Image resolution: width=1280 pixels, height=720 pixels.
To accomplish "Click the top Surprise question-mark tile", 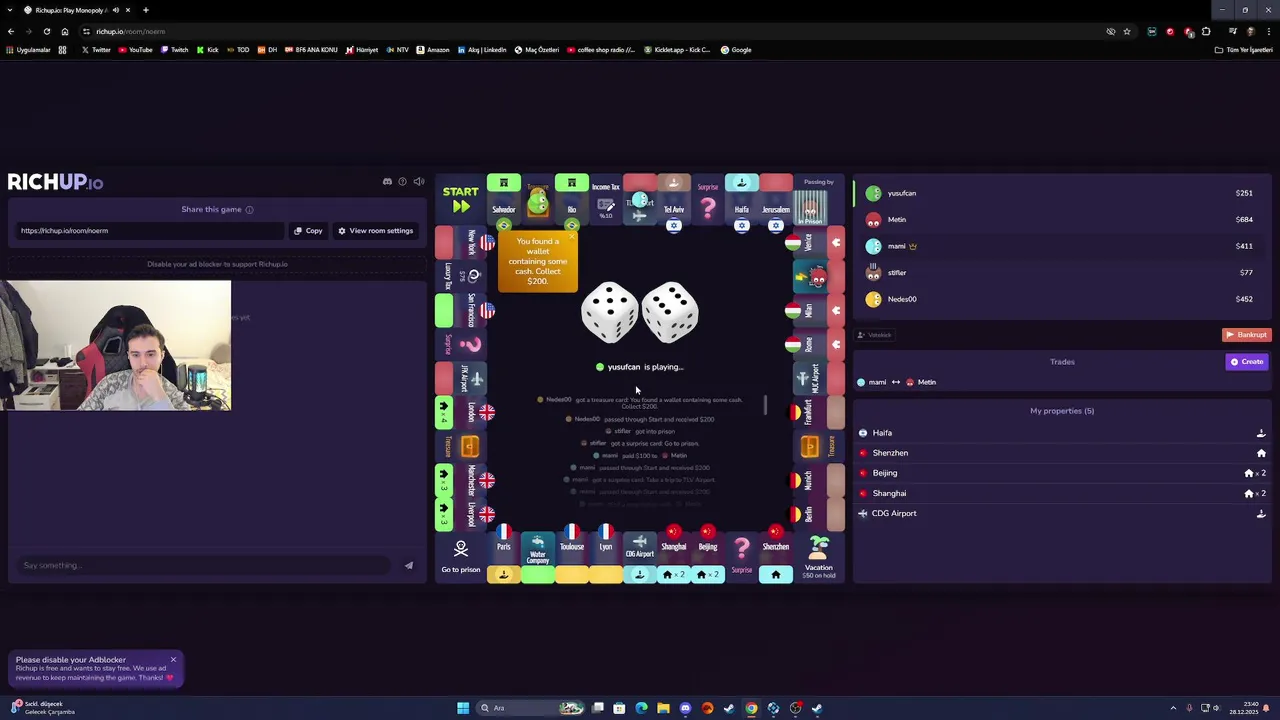I will coord(708,200).
